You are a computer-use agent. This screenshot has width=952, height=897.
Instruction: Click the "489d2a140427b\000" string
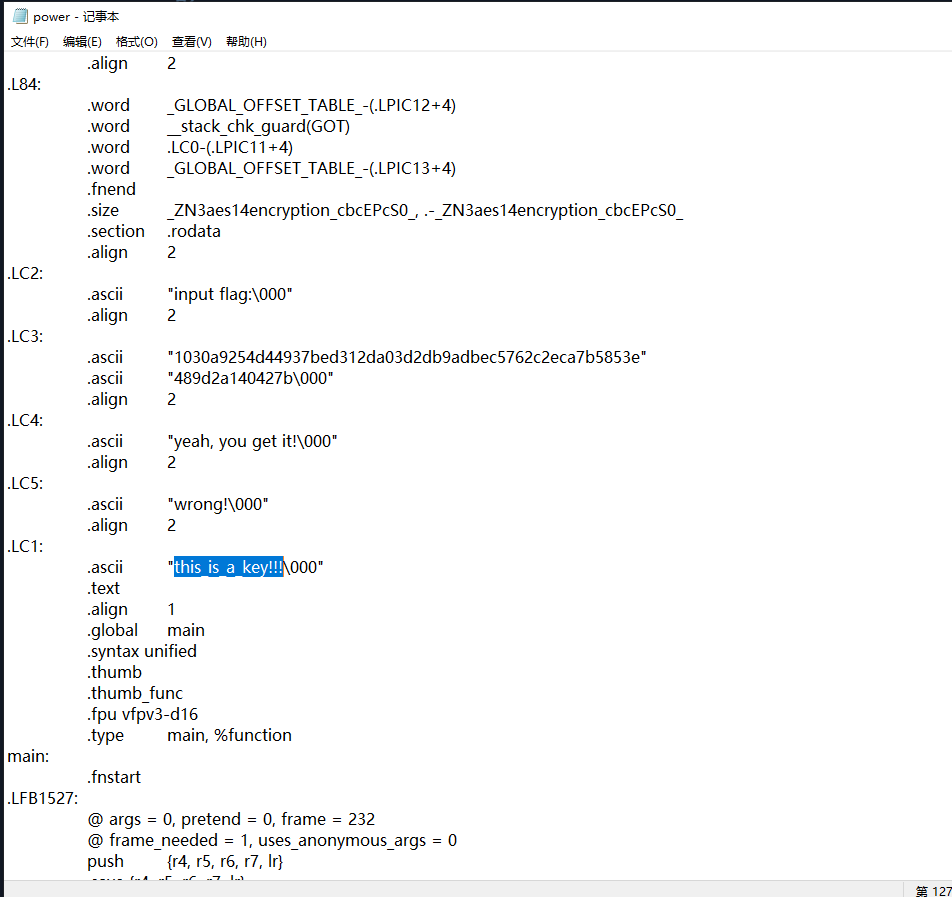click(251, 378)
